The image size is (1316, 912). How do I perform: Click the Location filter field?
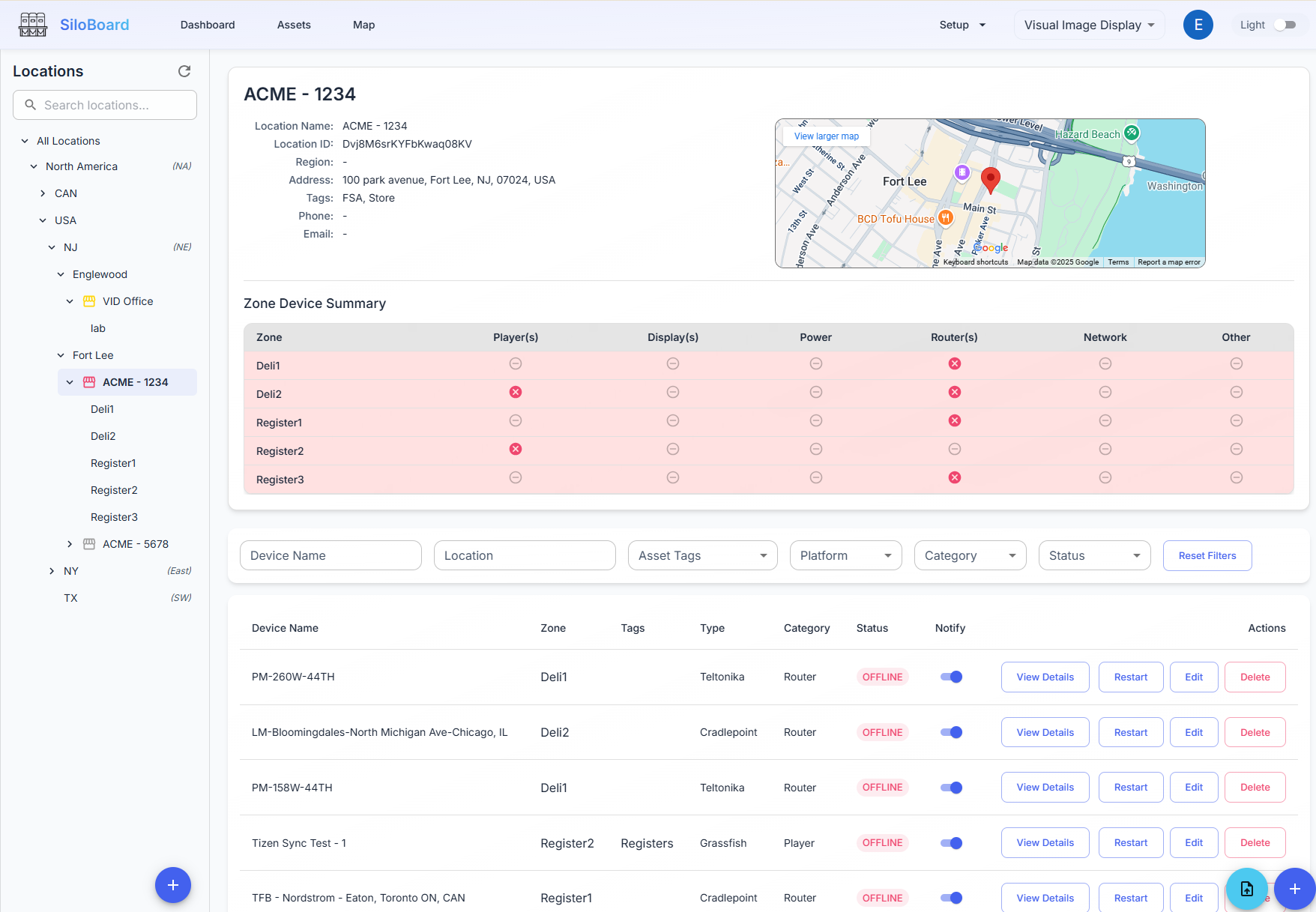tap(525, 555)
